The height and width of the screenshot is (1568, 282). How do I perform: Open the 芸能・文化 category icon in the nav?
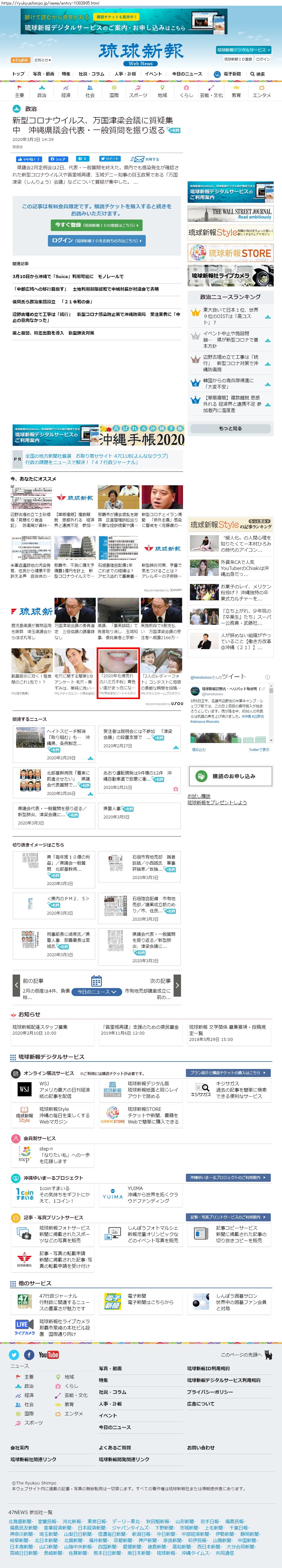point(211,91)
